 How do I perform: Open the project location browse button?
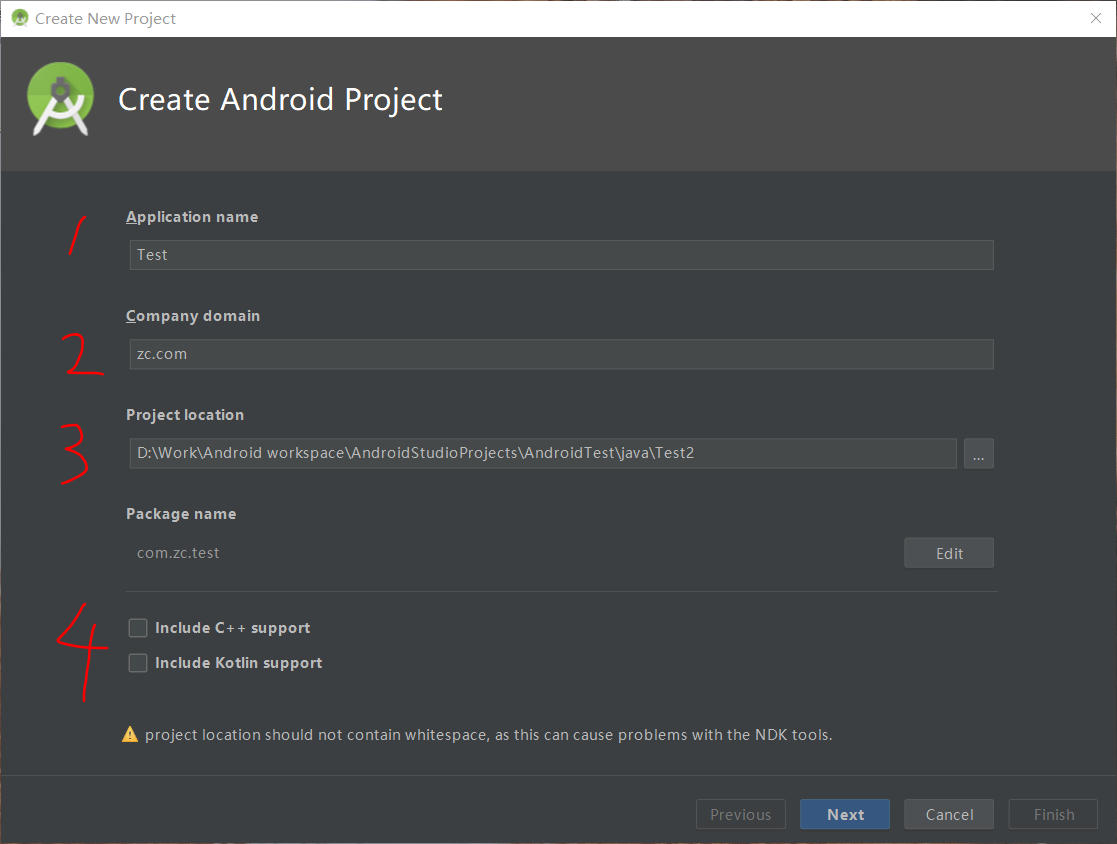point(979,454)
